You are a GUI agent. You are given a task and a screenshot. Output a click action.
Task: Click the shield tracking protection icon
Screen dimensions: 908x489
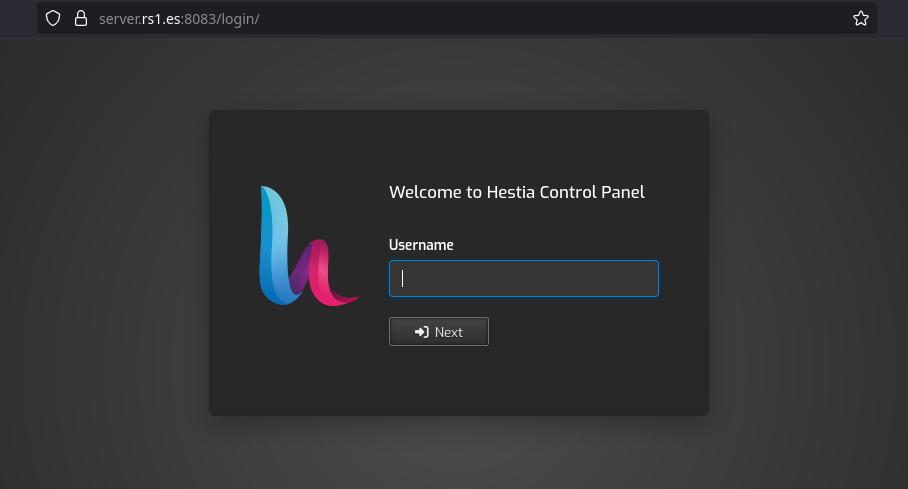click(x=53, y=19)
